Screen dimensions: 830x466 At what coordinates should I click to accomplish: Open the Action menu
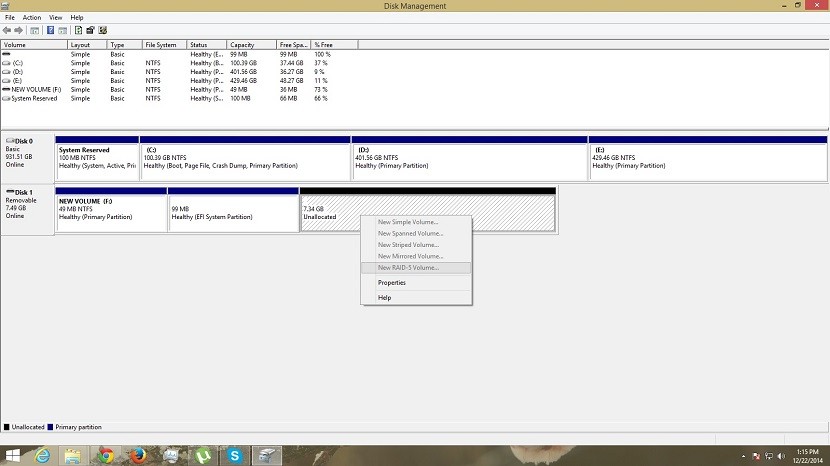[x=32, y=17]
